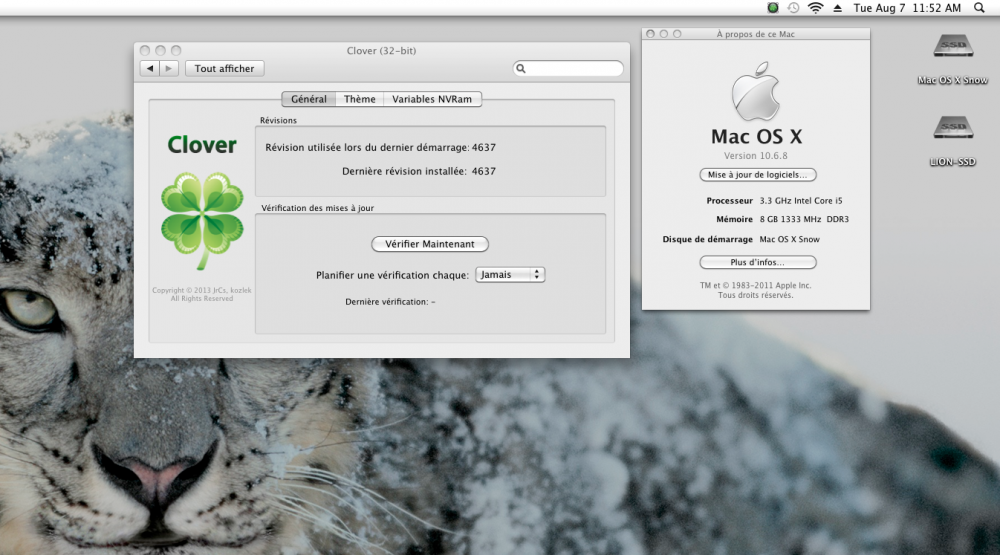Open the Time Machine menu bar icon
The width and height of the screenshot is (1000, 555).
(x=793, y=8)
